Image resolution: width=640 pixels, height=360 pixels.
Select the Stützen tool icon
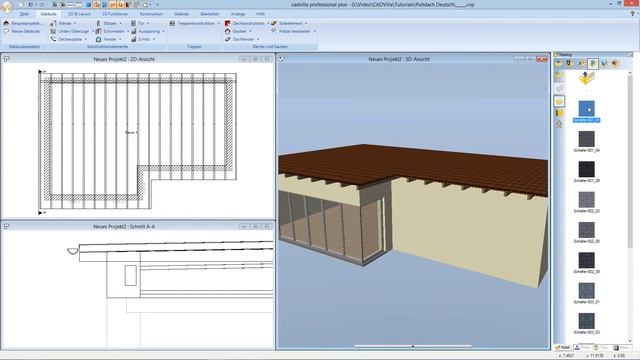tap(98, 23)
